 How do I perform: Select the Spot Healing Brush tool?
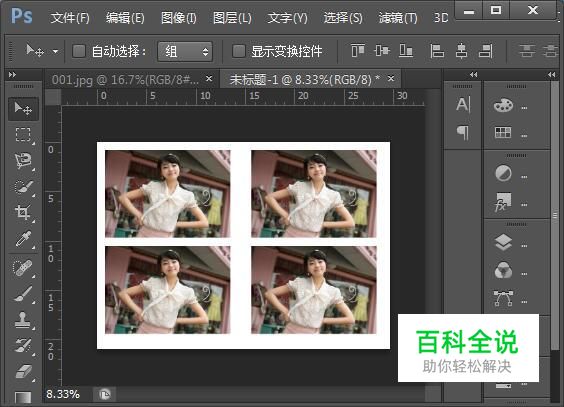pos(23,267)
